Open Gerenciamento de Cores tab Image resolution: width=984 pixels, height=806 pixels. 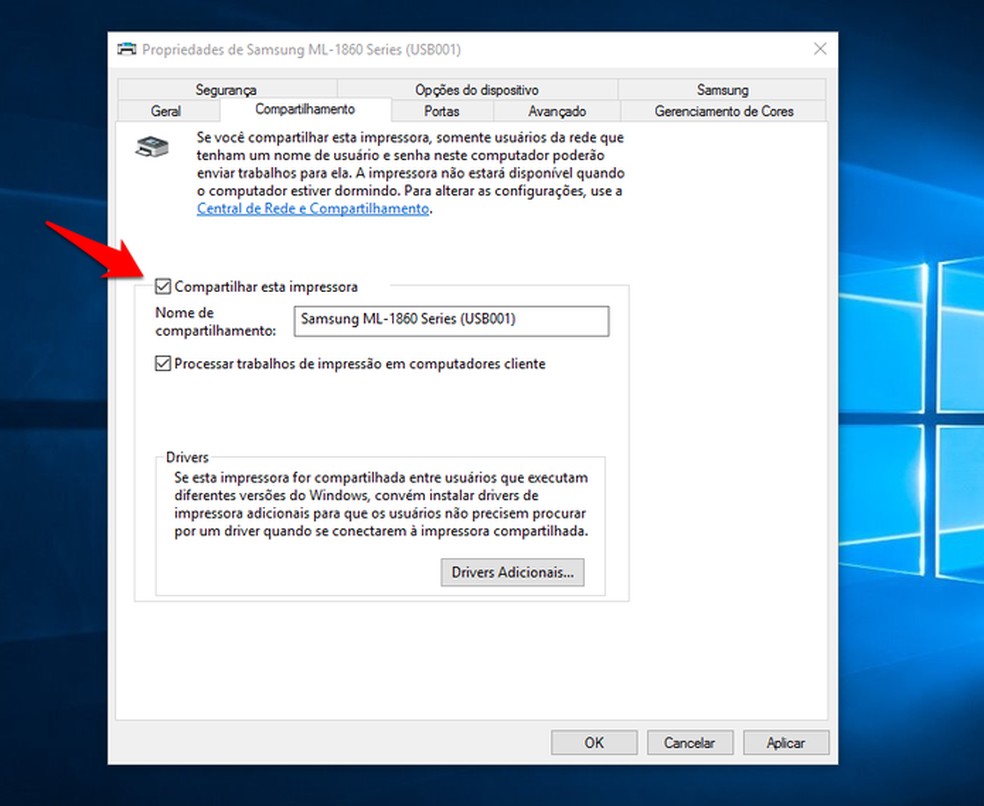724,111
